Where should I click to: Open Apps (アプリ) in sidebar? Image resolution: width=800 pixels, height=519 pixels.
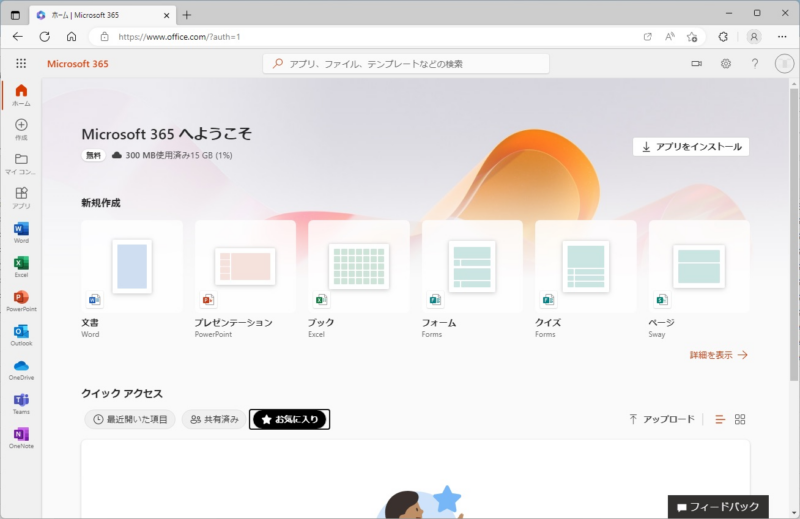pos(21,197)
